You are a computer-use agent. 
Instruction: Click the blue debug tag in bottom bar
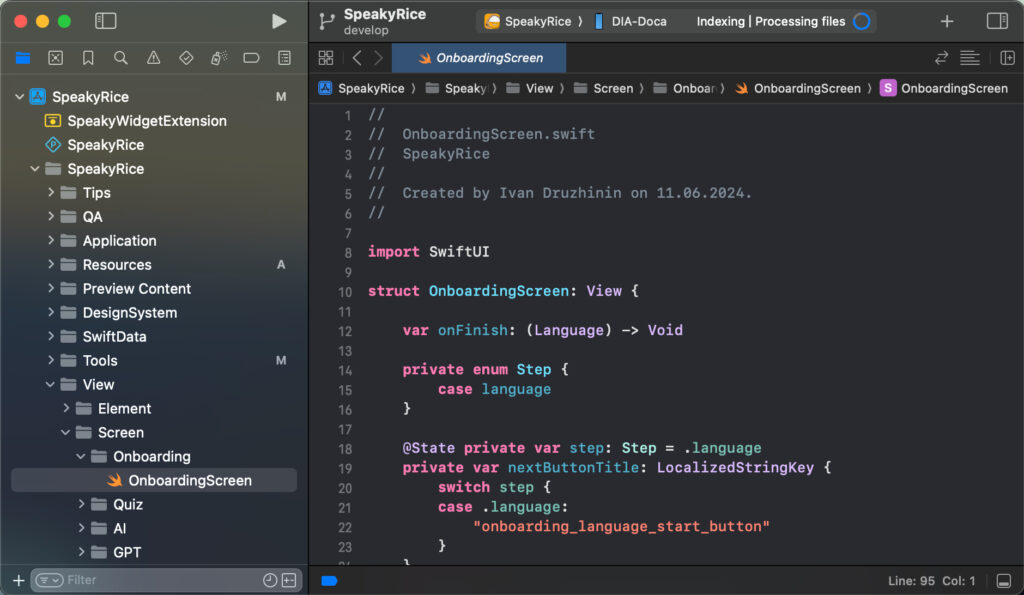329,581
